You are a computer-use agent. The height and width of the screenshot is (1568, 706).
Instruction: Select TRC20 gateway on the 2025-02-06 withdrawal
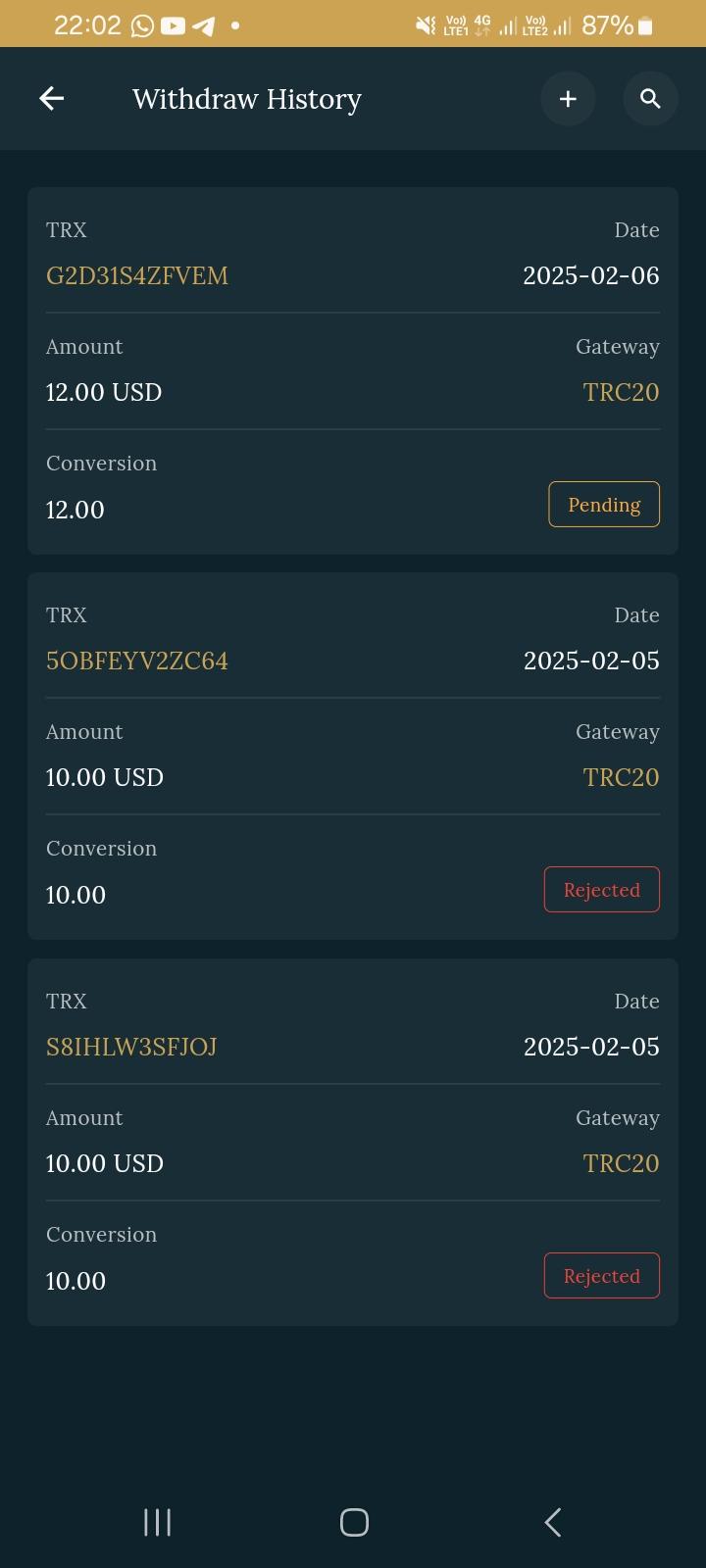click(621, 392)
